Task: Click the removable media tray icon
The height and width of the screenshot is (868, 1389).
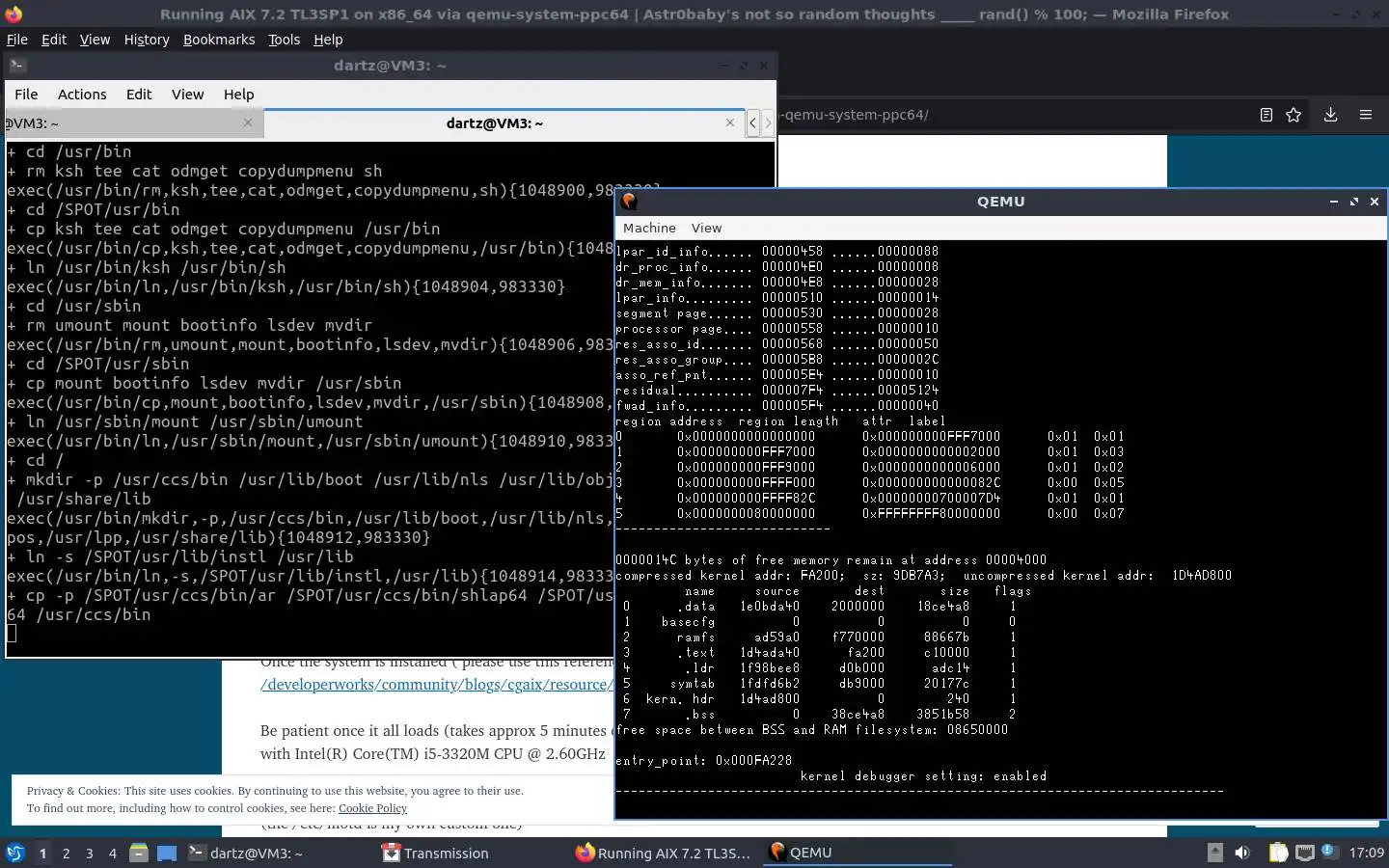Action: click(x=1215, y=853)
